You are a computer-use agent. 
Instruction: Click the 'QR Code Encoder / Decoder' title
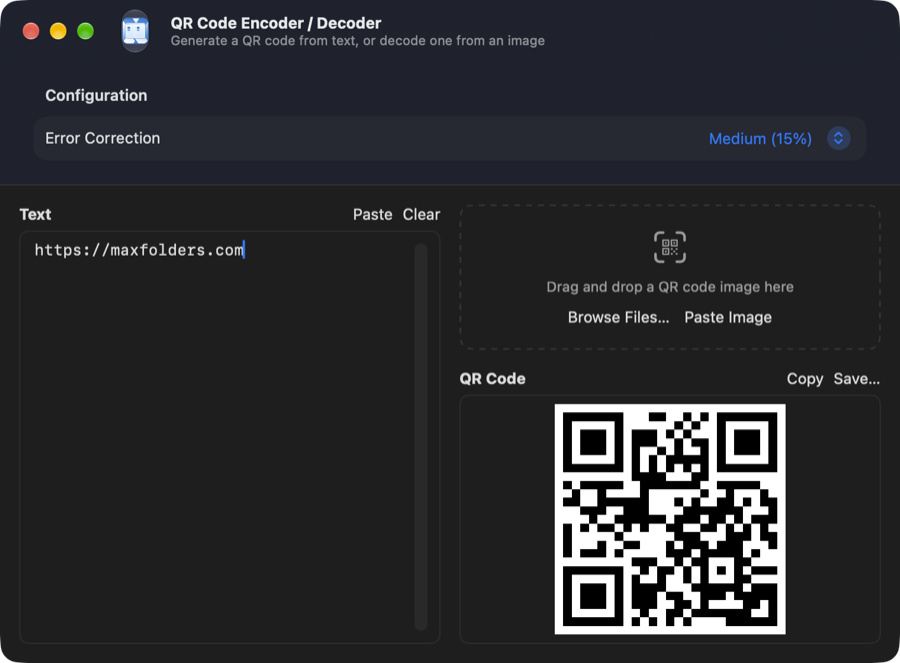(x=276, y=23)
